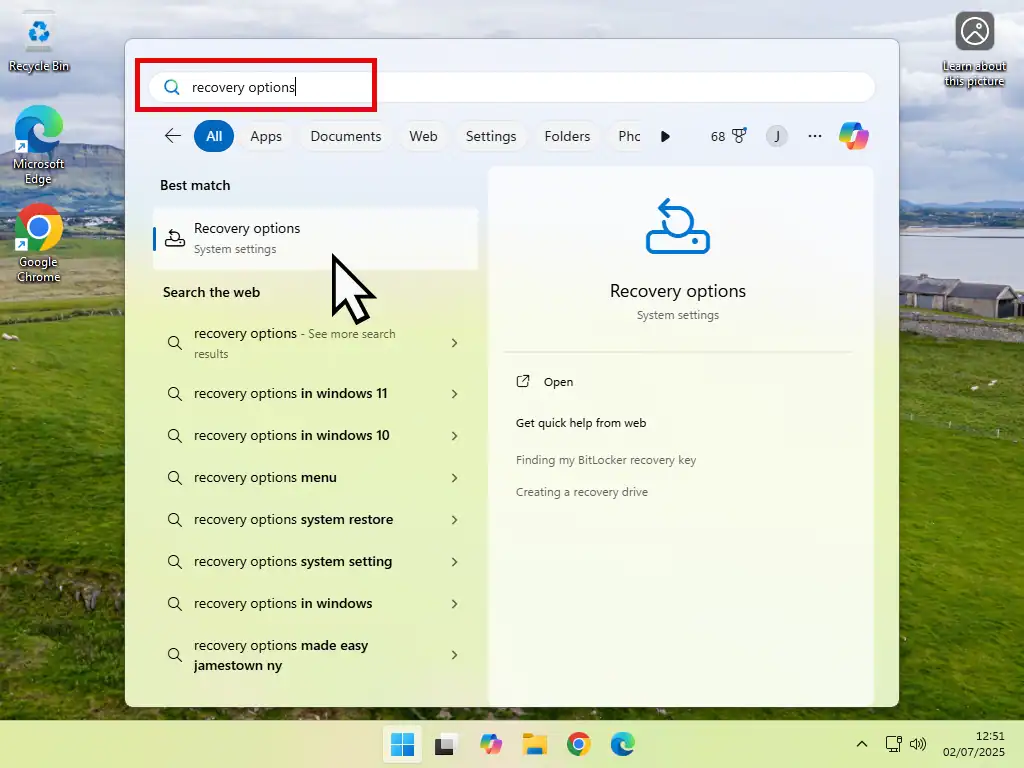1024x768 pixels.
Task: Open File Explorer from the taskbar
Action: (535, 744)
